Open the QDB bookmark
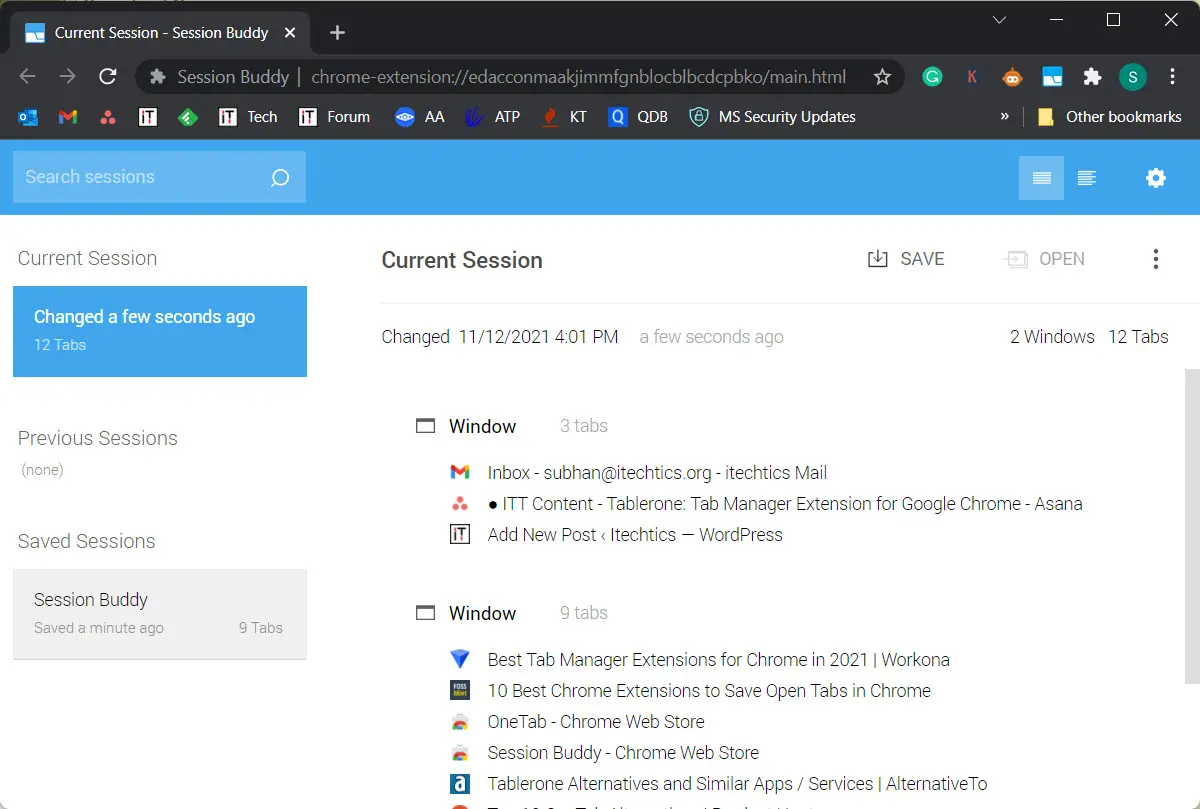The width and height of the screenshot is (1200, 809). click(639, 117)
